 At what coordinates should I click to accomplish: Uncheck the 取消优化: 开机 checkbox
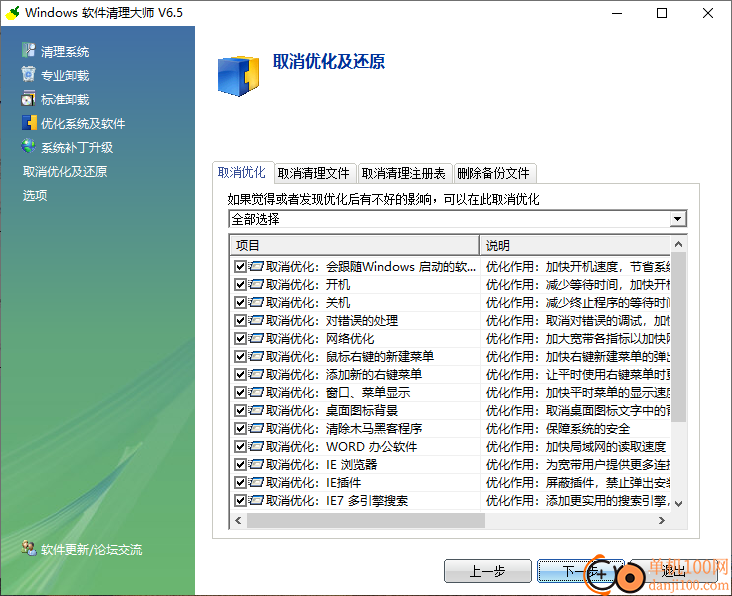(x=240, y=284)
